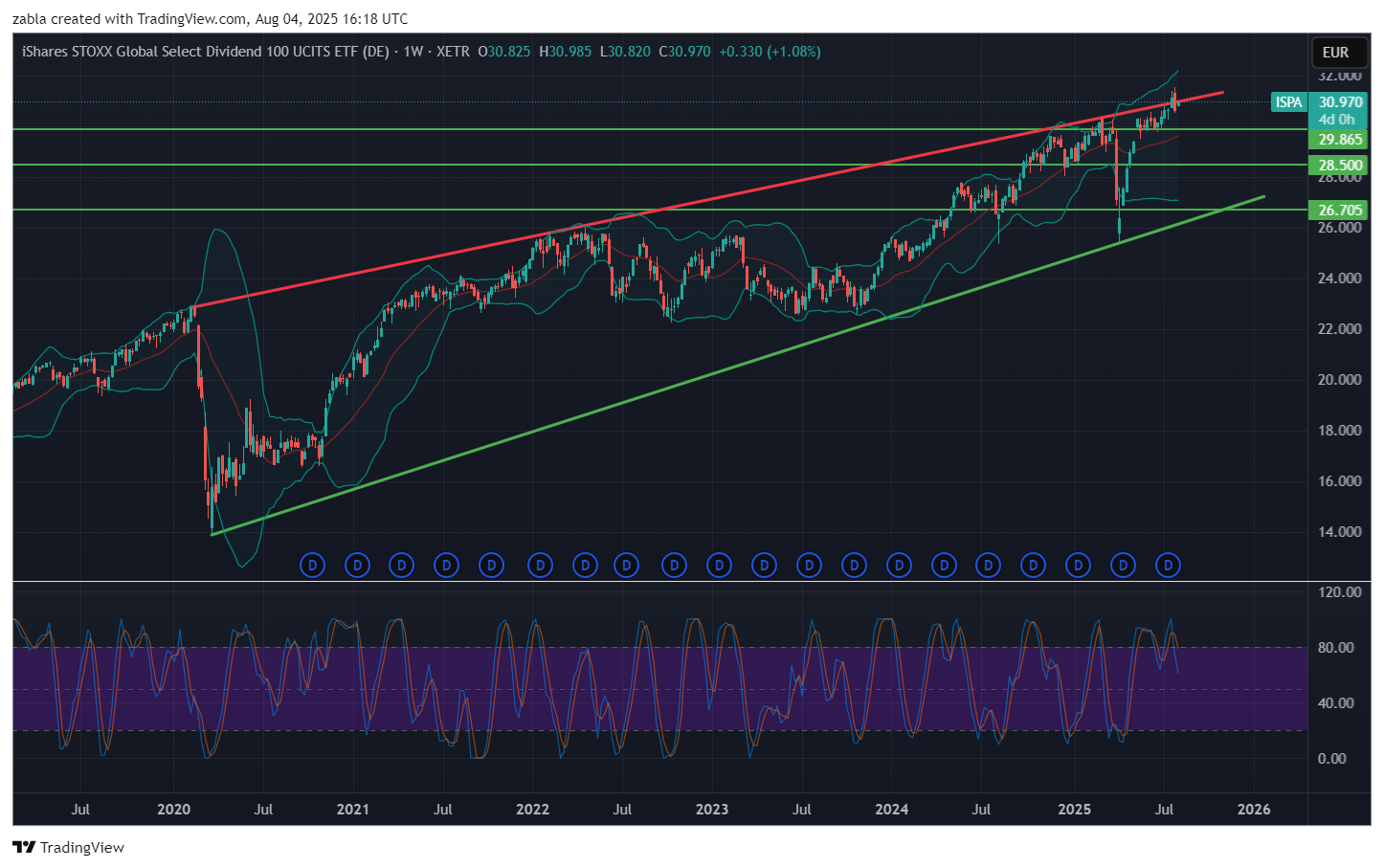Screen dimensions: 1384x868
Task: Click the 2020 label on the time axis
Action: [x=173, y=810]
